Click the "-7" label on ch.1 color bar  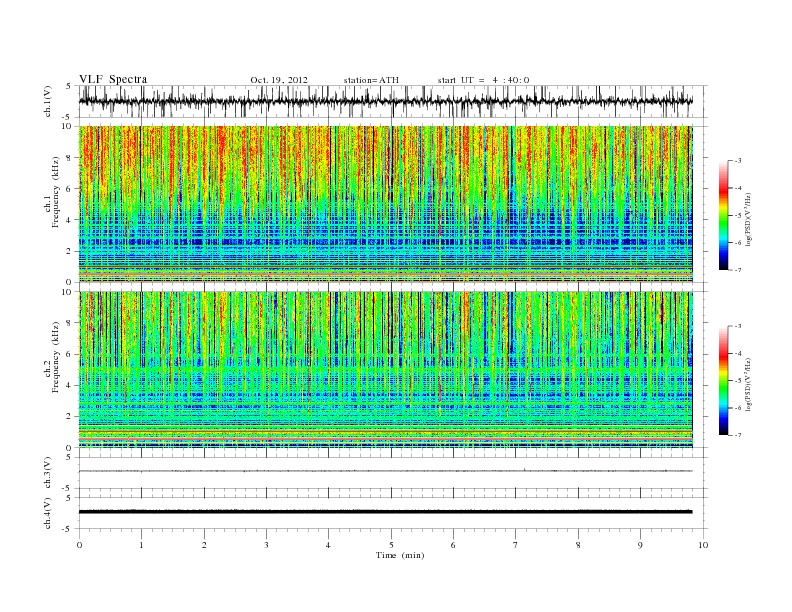pos(737,270)
